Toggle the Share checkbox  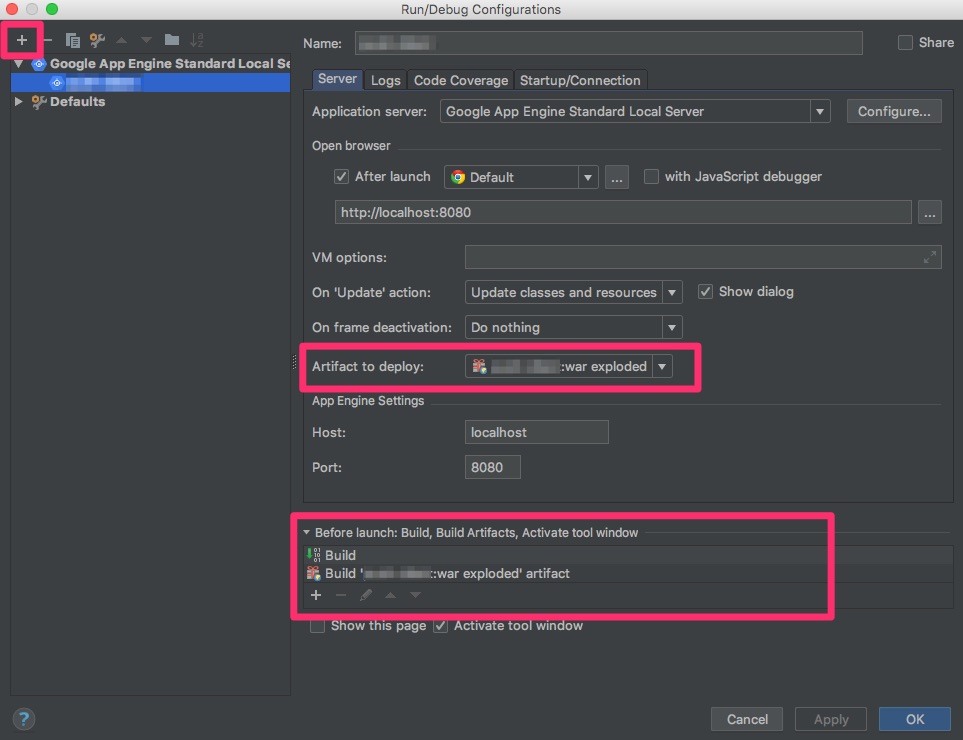[x=906, y=42]
